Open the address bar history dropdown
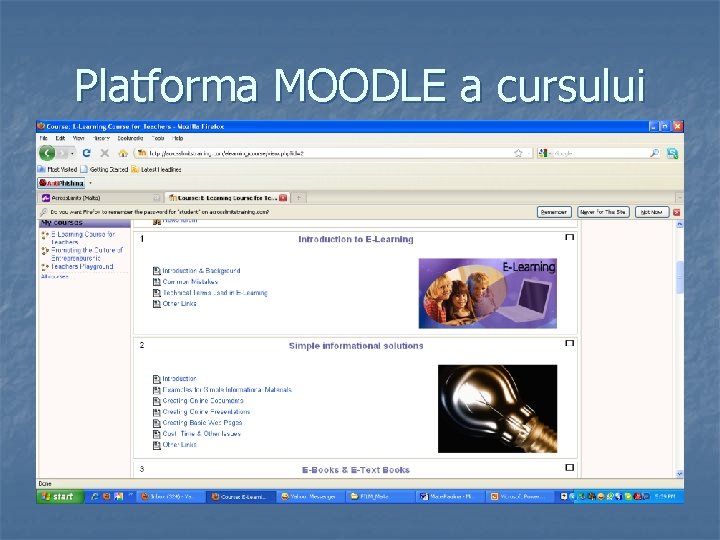This screenshot has width=720, height=540. pos(529,153)
